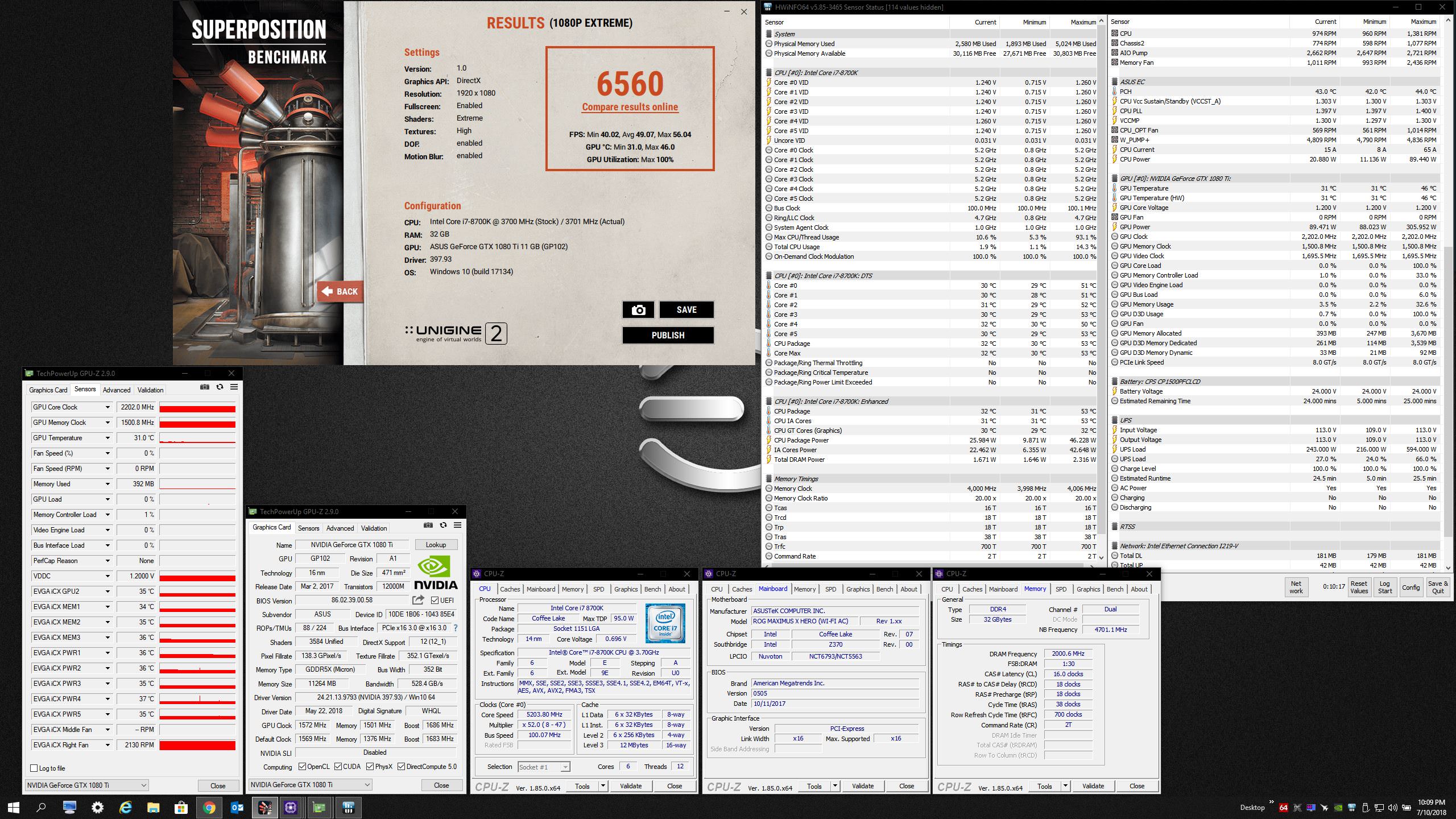Click the Intel Core i7 logo in CPU-Z
The width and height of the screenshot is (1456, 819).
coord(665,623)
